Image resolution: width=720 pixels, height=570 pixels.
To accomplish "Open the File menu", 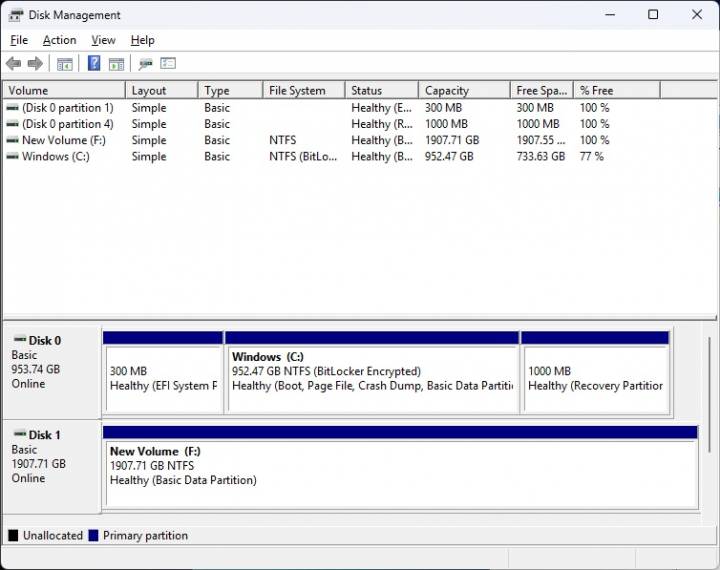I will click(19, 40).
